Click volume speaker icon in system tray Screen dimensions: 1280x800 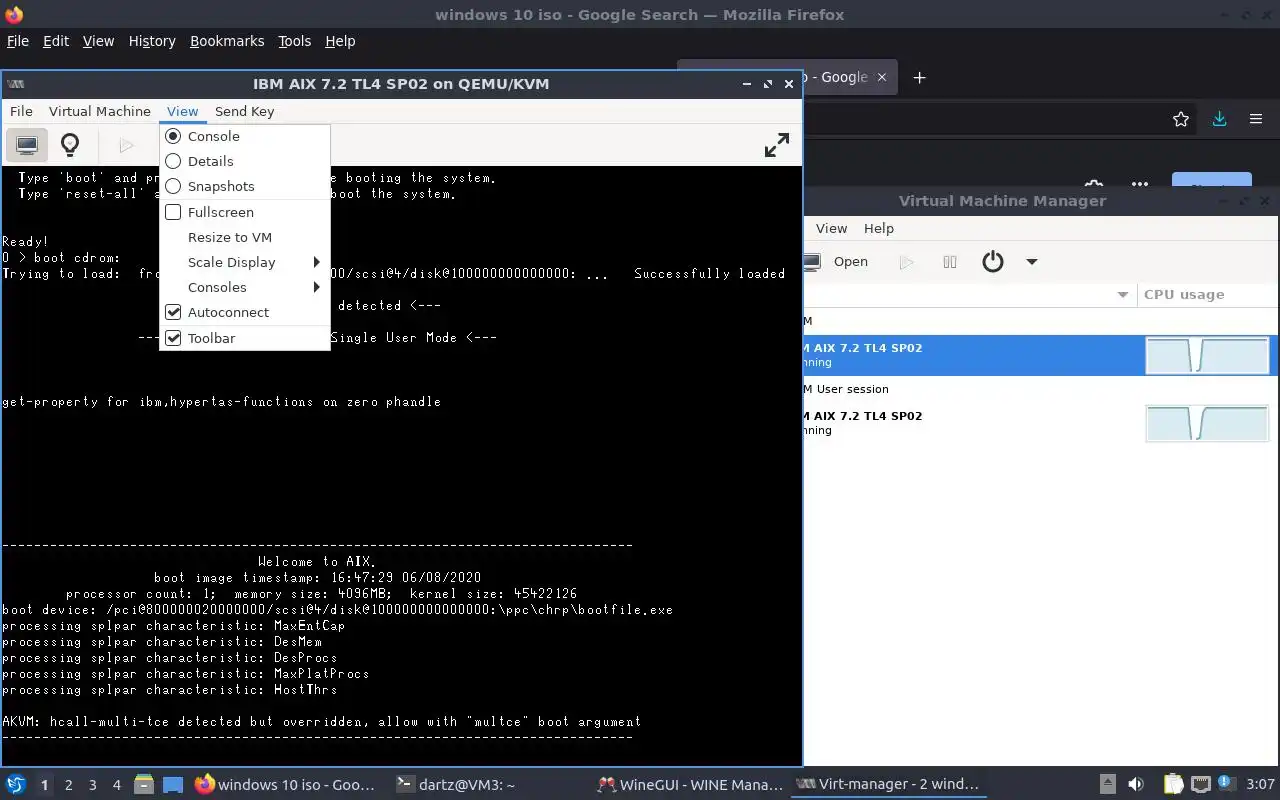(1136, 784)
